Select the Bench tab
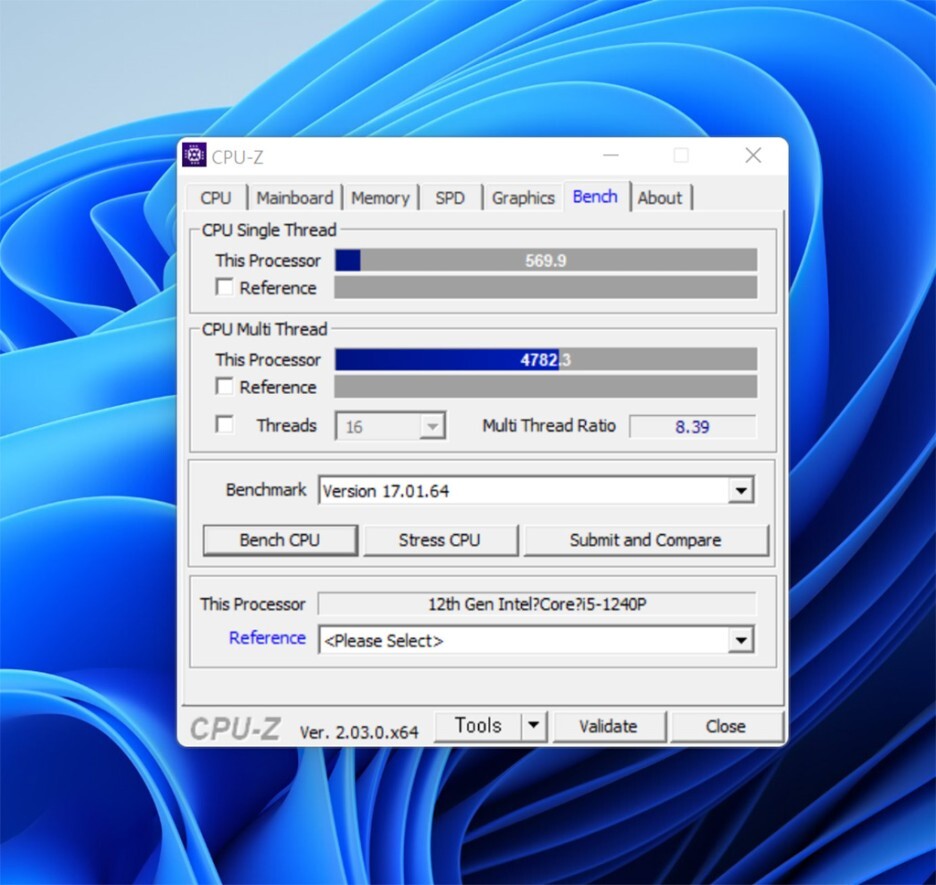The height and width of the screenshot is (885, 936). click(x=595, y=196)
